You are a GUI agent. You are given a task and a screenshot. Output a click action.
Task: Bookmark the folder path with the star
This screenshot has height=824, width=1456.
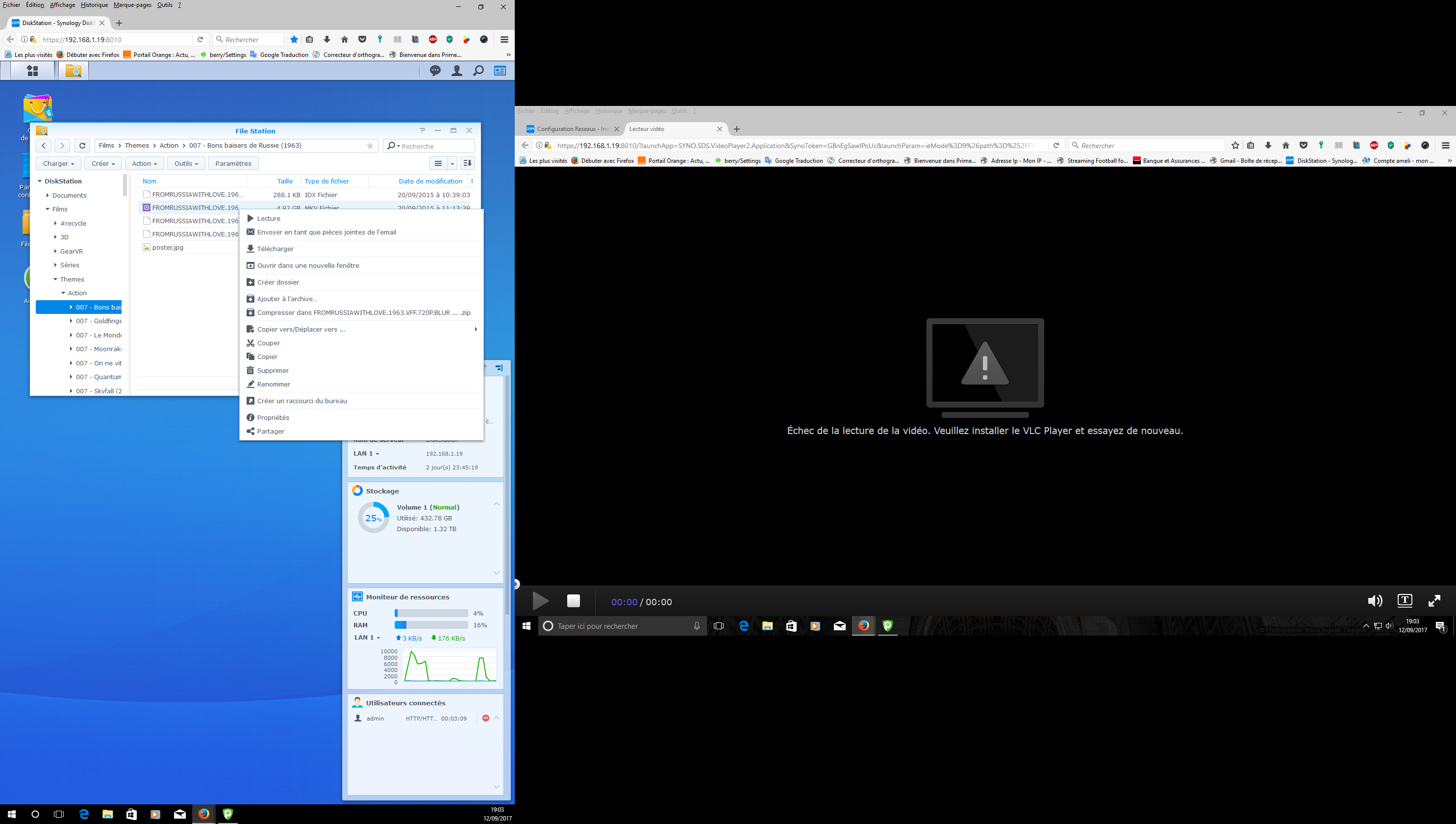click(370, 146)
